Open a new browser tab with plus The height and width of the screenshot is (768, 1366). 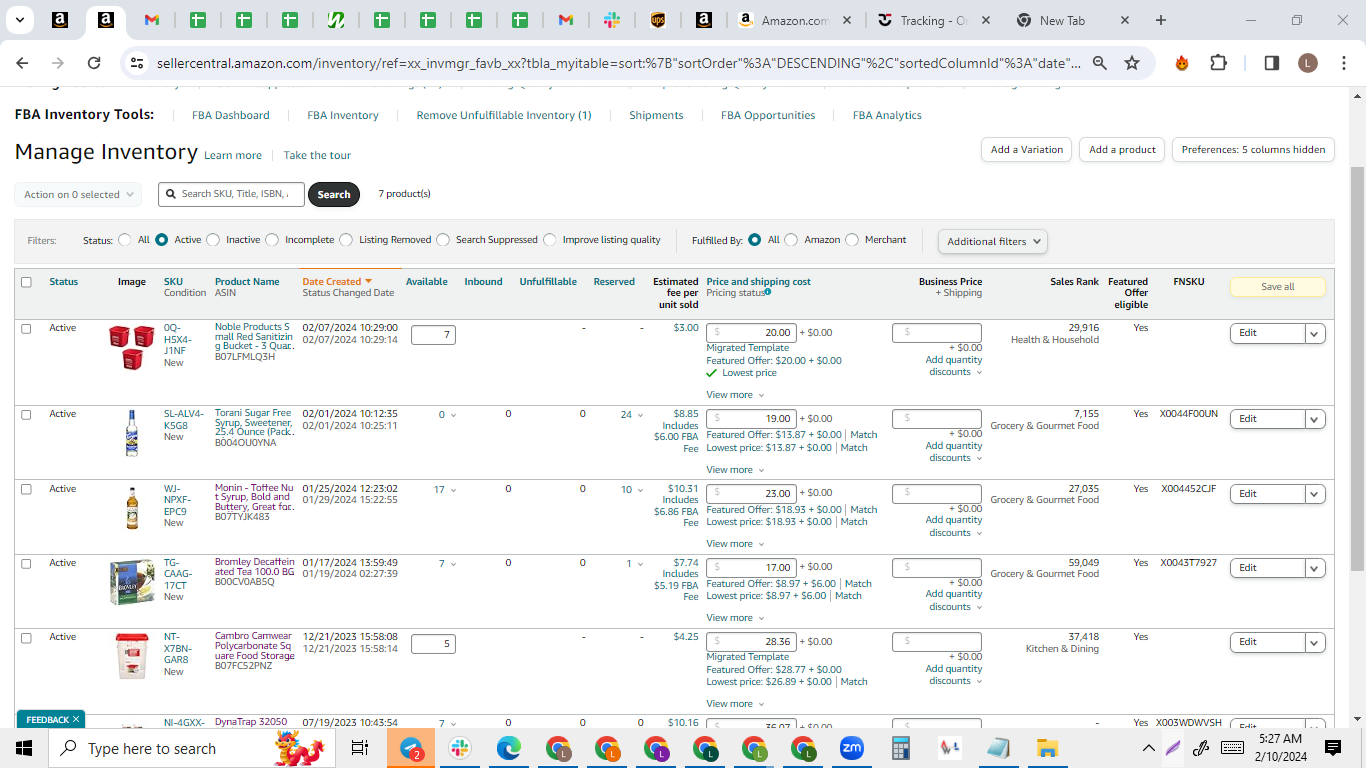click(1161, 20)
